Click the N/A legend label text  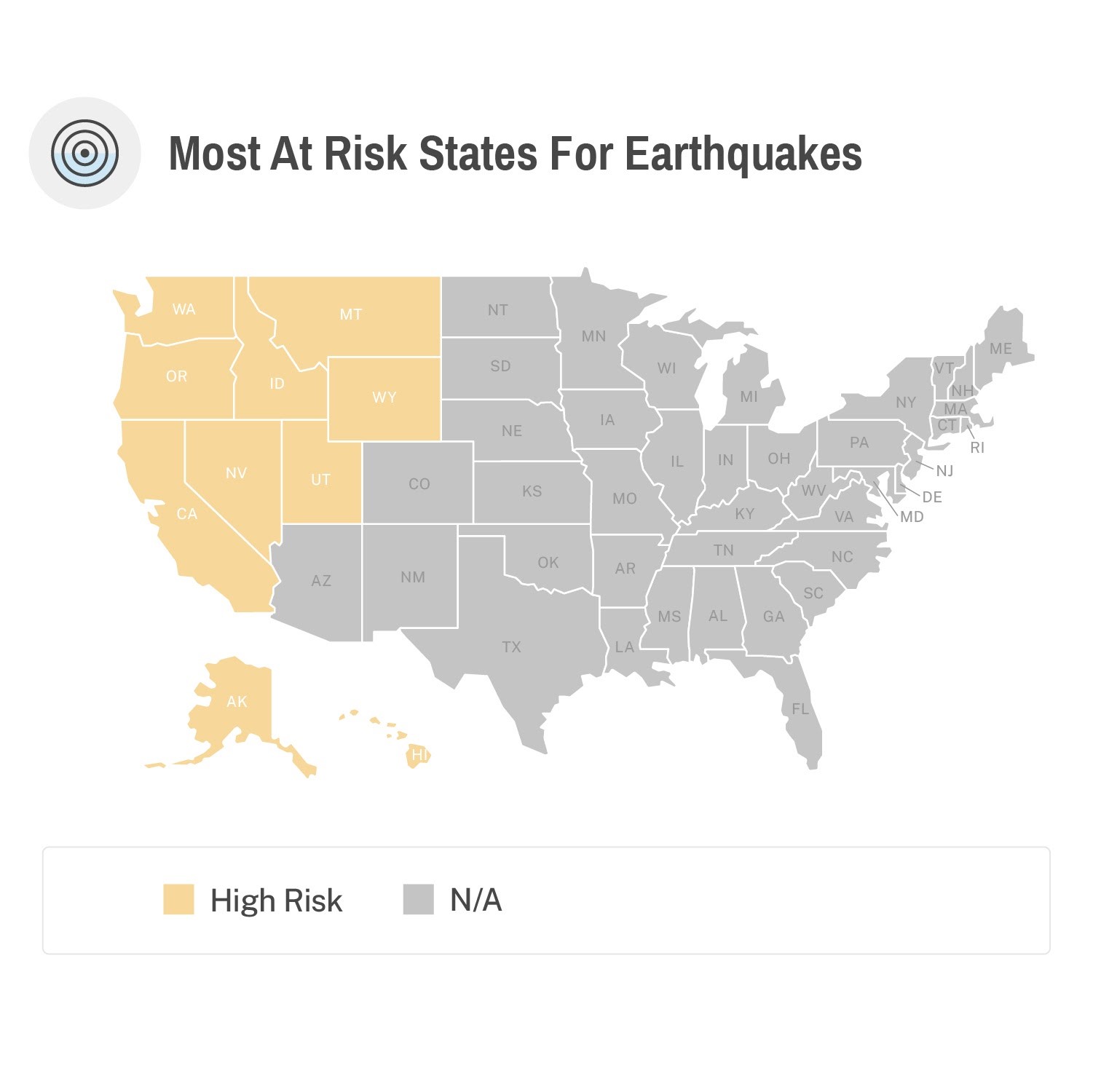pyautogui.click(x=476, y=901)
